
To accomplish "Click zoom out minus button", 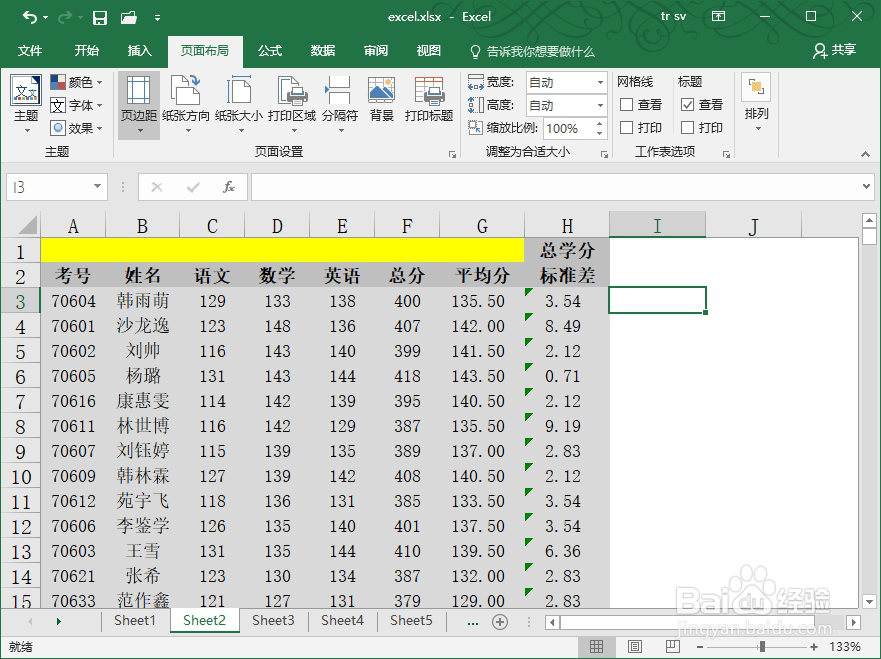I will [x=699, y=647].
